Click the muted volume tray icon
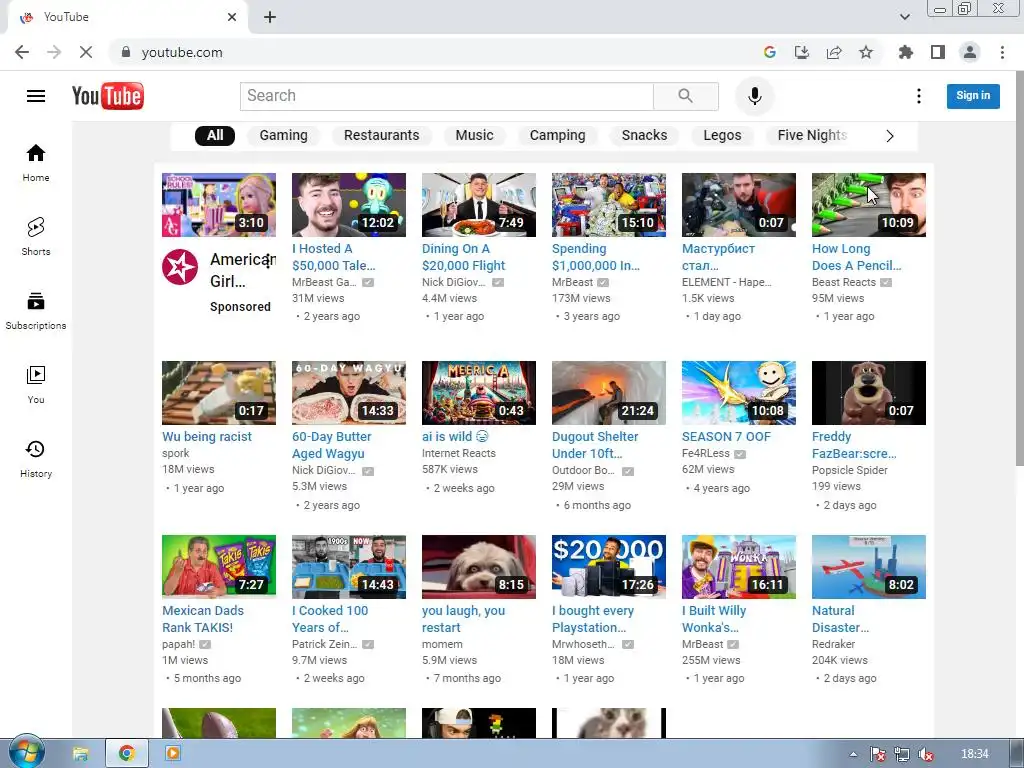 coord(925,755)
